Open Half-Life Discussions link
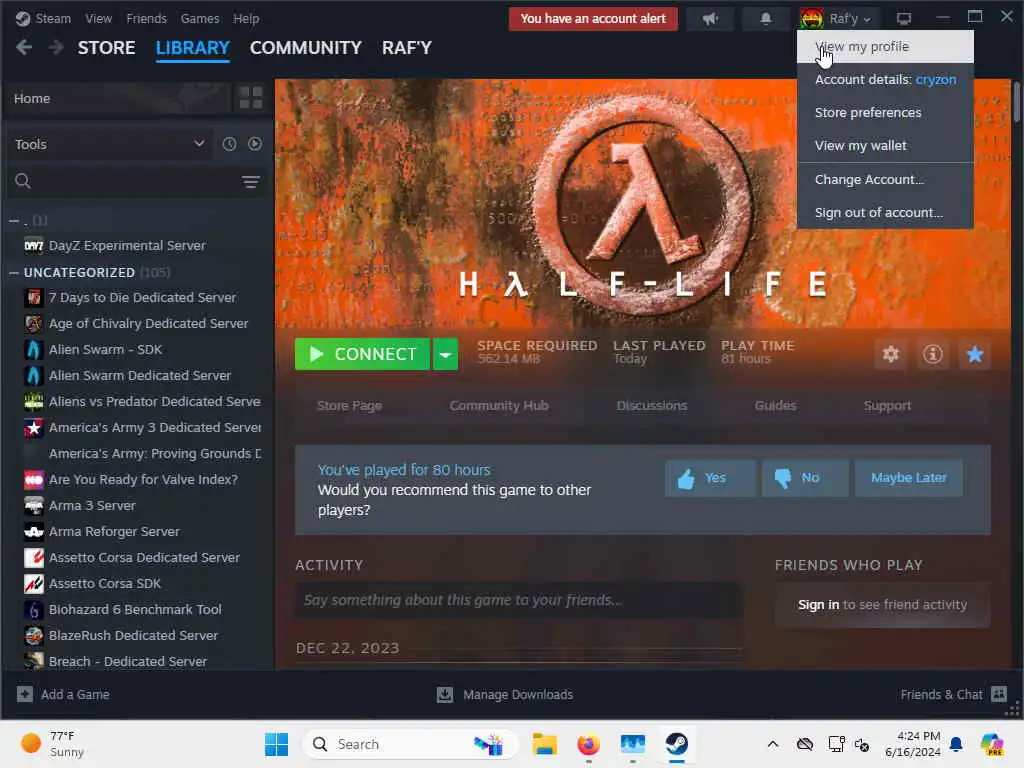Viewport: 1024px width, 768px height. coord(652,406)
